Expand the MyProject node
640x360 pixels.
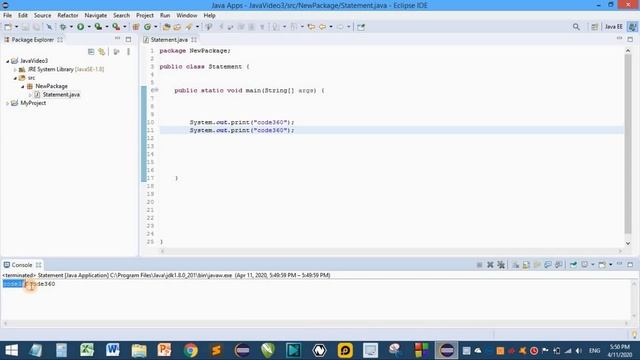tap(7, 103)
